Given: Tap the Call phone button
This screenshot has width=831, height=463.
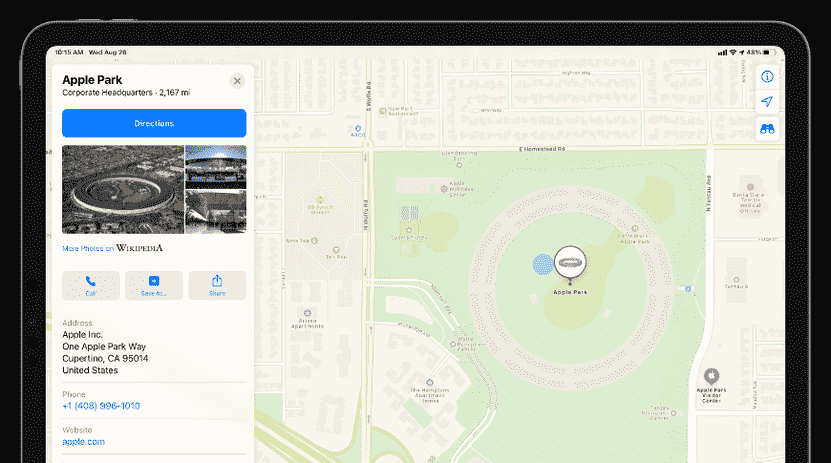Looking at the screenshot, I should point(91,285).
